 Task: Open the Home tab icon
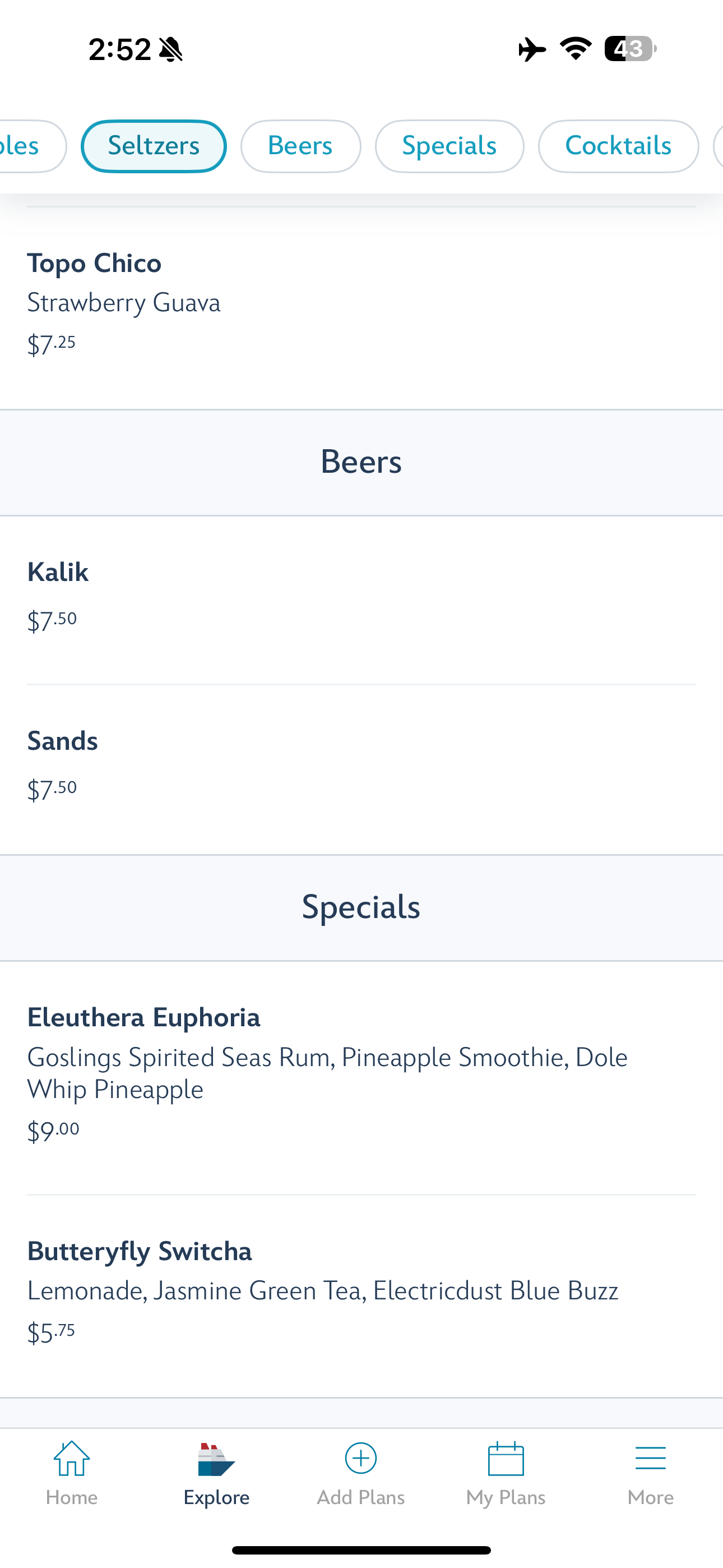coord(72,1459)
